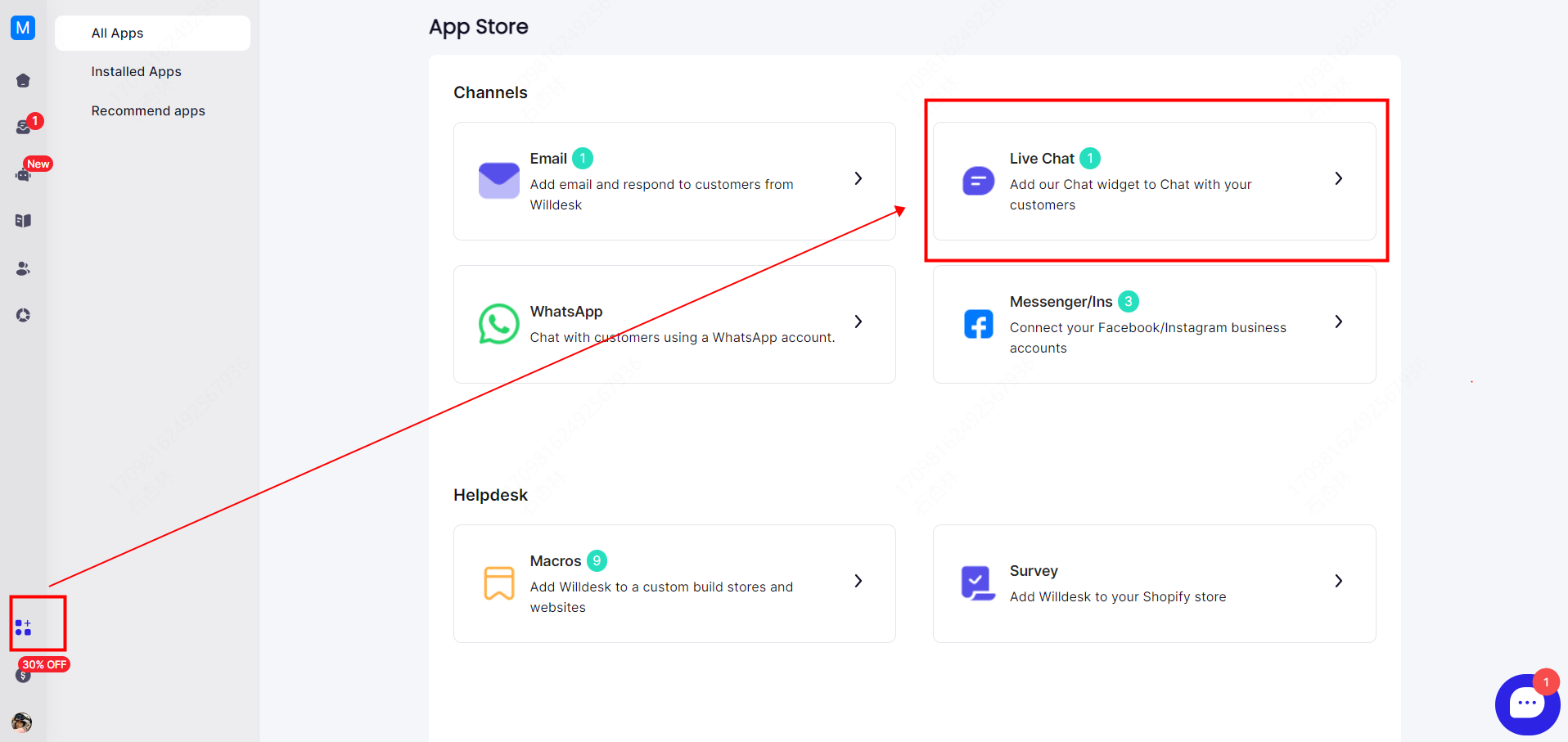Image resolution: width=1568 pixels, height=742 pixels.
Task: Open the Live Chat title
Action: tap(1042, 159)
